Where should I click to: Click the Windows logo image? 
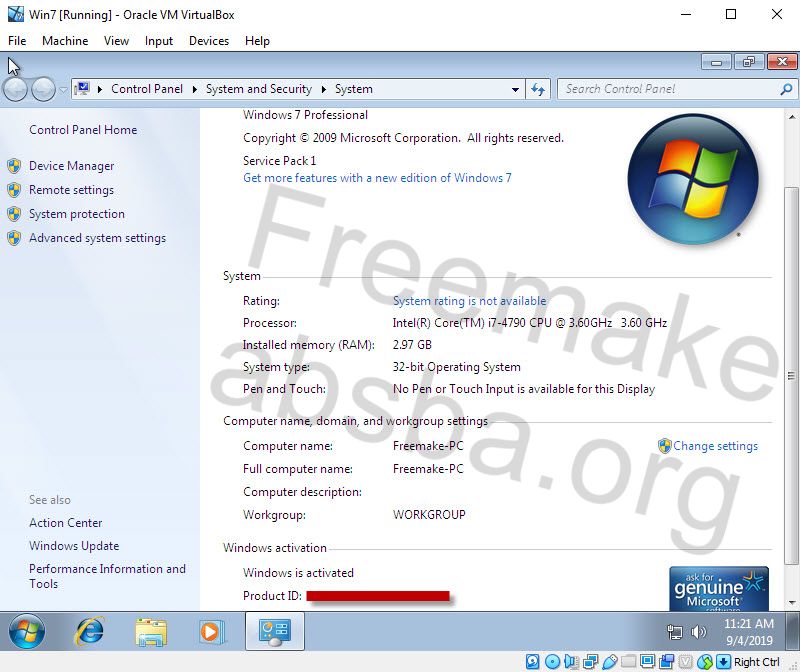click(x=693, y=179)
